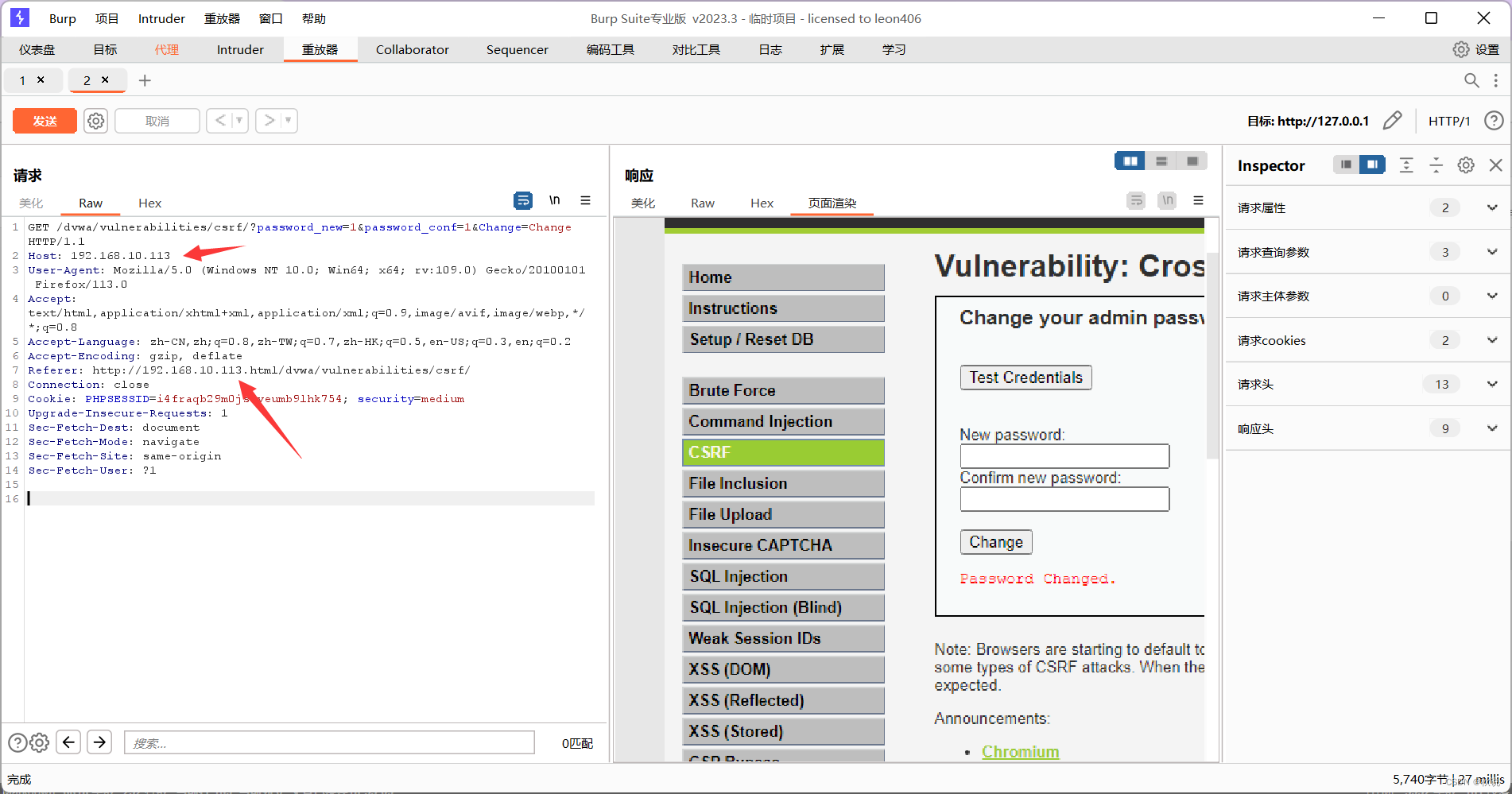1512x794 pixels.
Task: Set Inspector to the right-docked layout
Action: [x=1372, y=165]
